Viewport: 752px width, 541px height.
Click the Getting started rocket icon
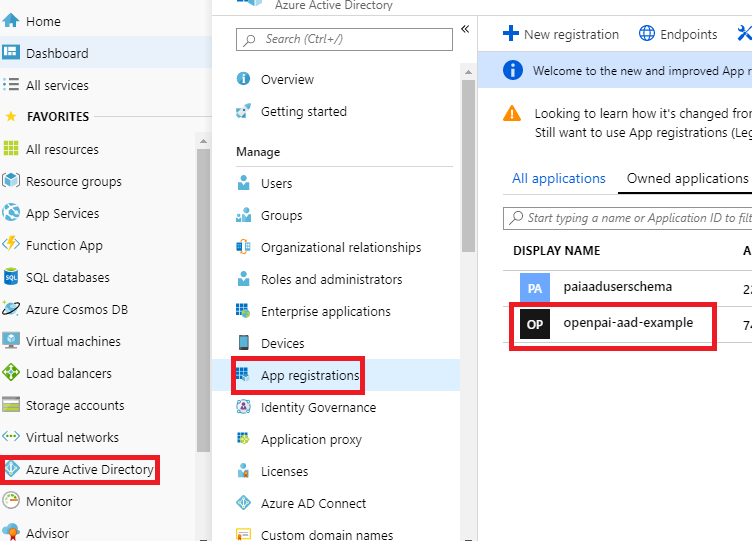point(243,111)
